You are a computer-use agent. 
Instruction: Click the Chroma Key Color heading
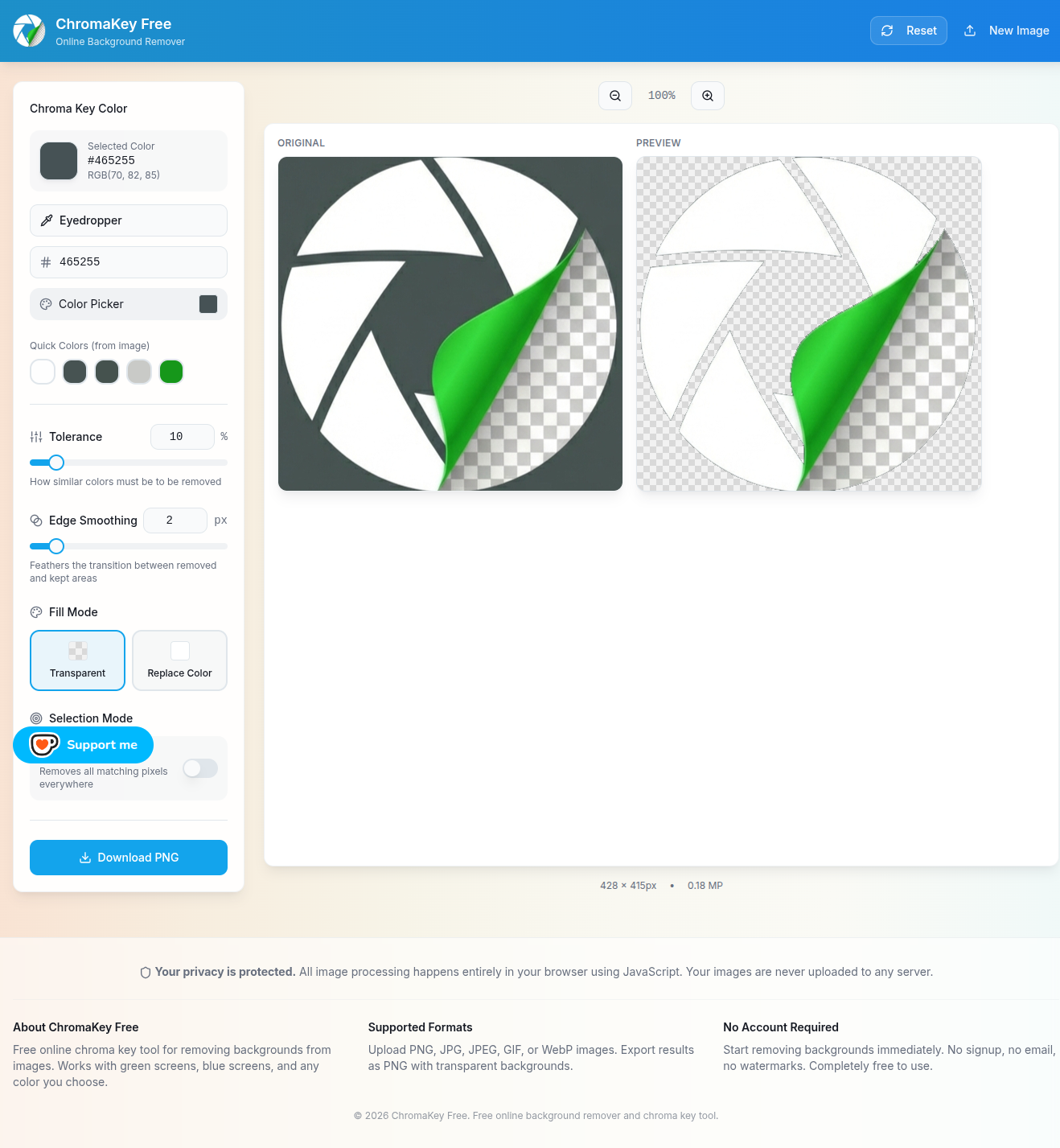79,109
